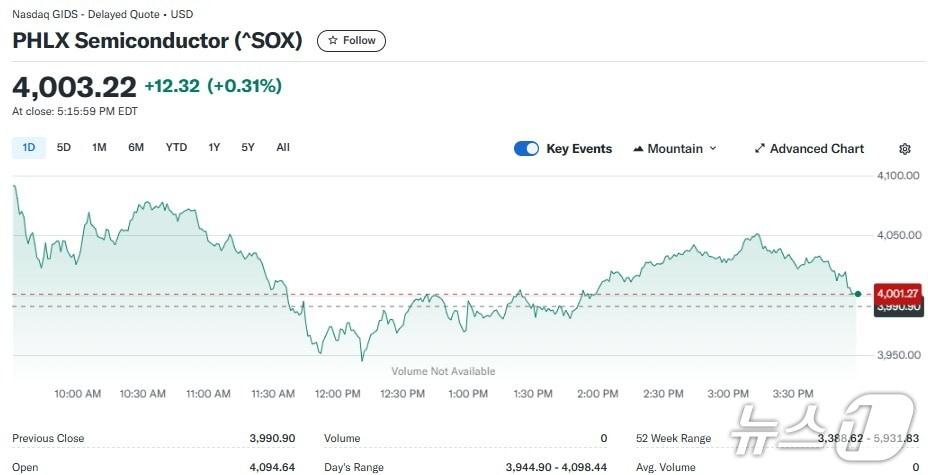Click the green end-point dot on chart
928x475 pixels.
858,293
